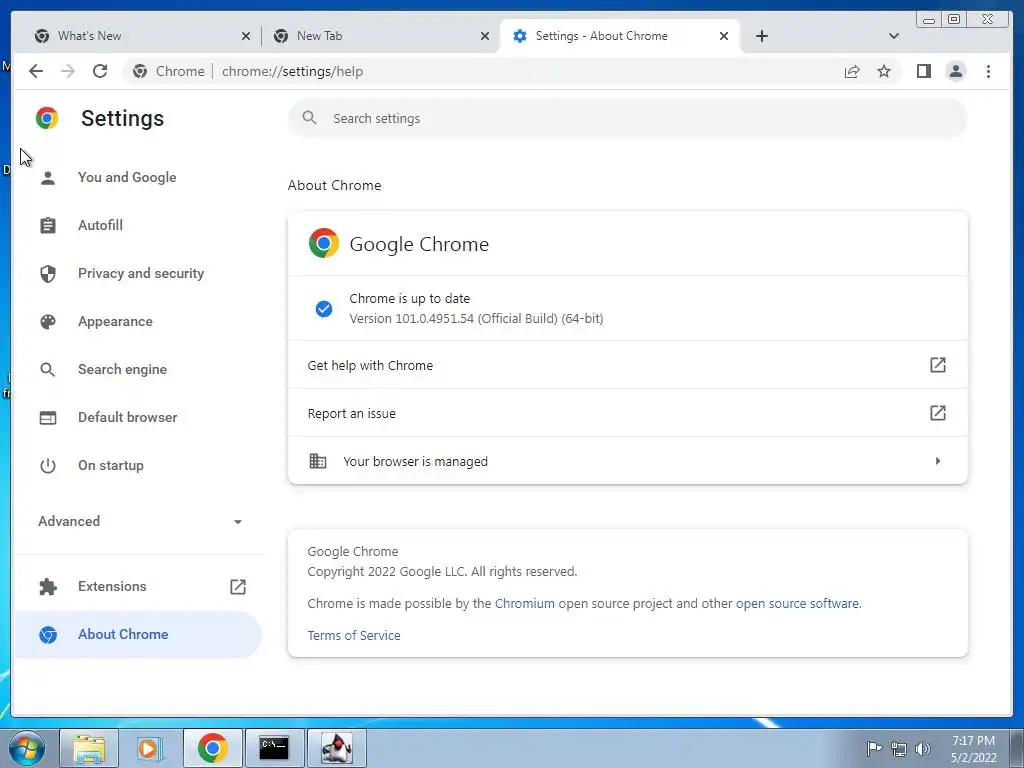The height and width of the screenshot is (768, 1024).
Task: Open Windows Media Player taskbar icon
Action: [150, 748]
